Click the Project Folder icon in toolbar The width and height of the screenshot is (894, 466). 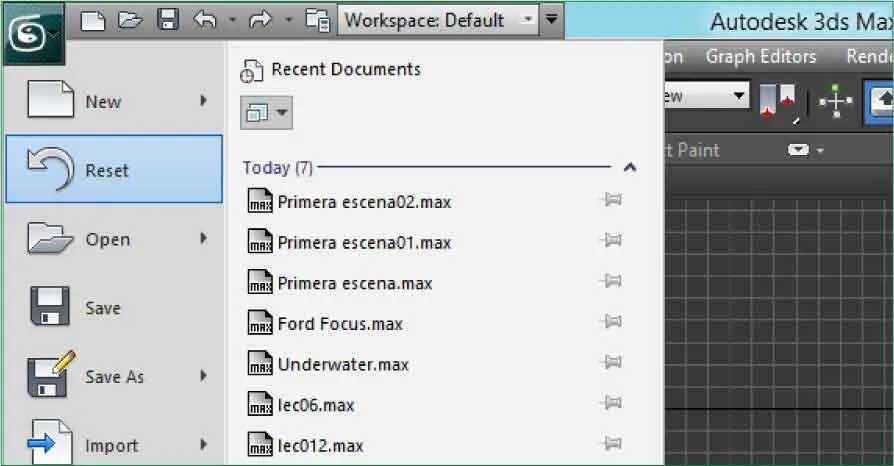pos(317,21)
